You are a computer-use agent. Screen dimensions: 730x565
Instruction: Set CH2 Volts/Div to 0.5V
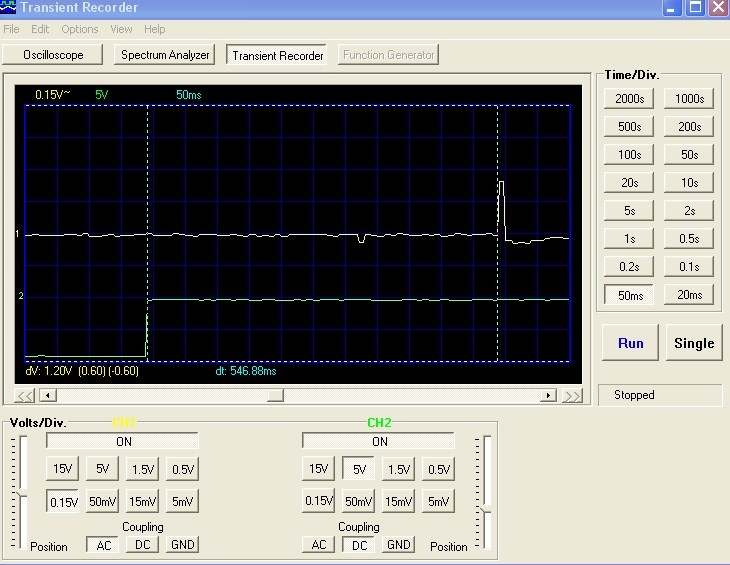439,469
